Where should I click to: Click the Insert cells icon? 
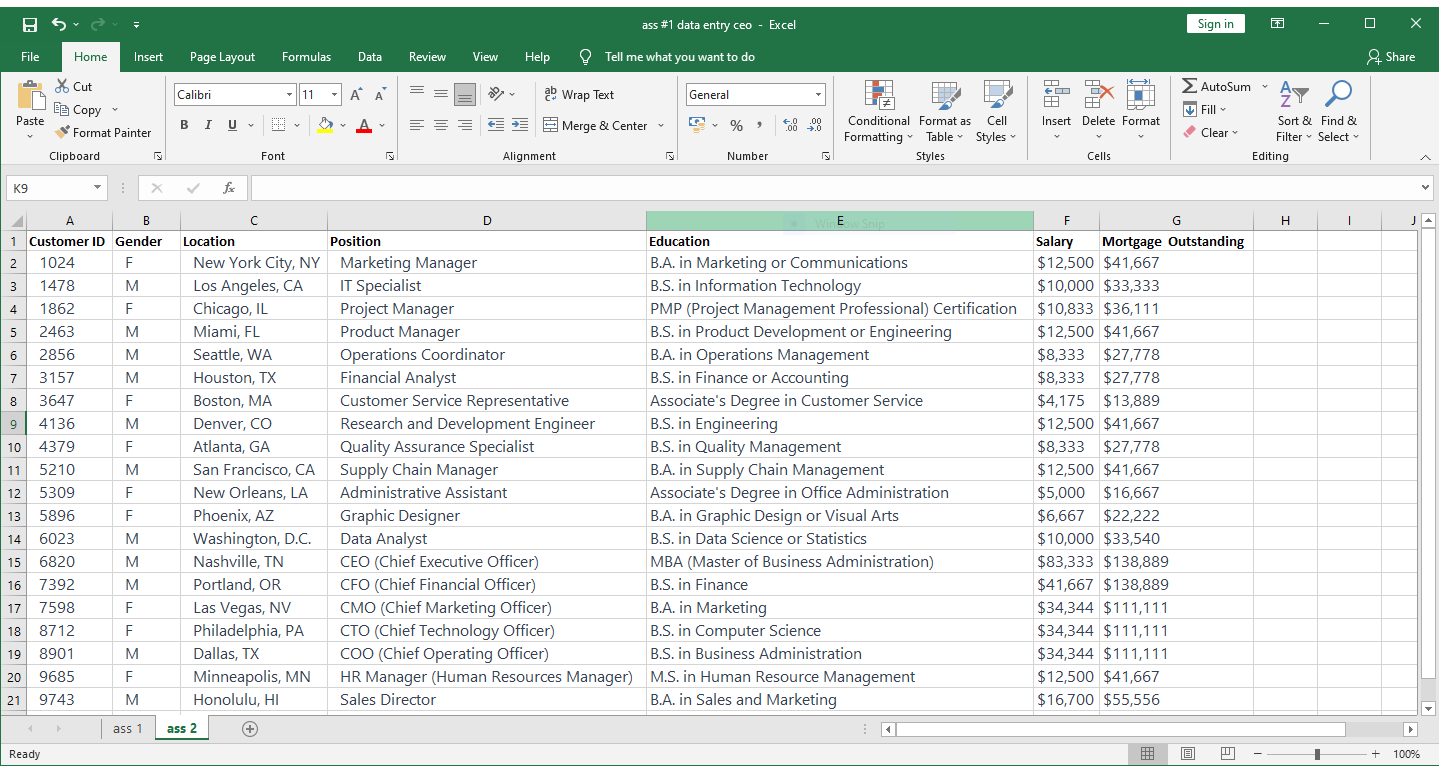pos(1056,96)
